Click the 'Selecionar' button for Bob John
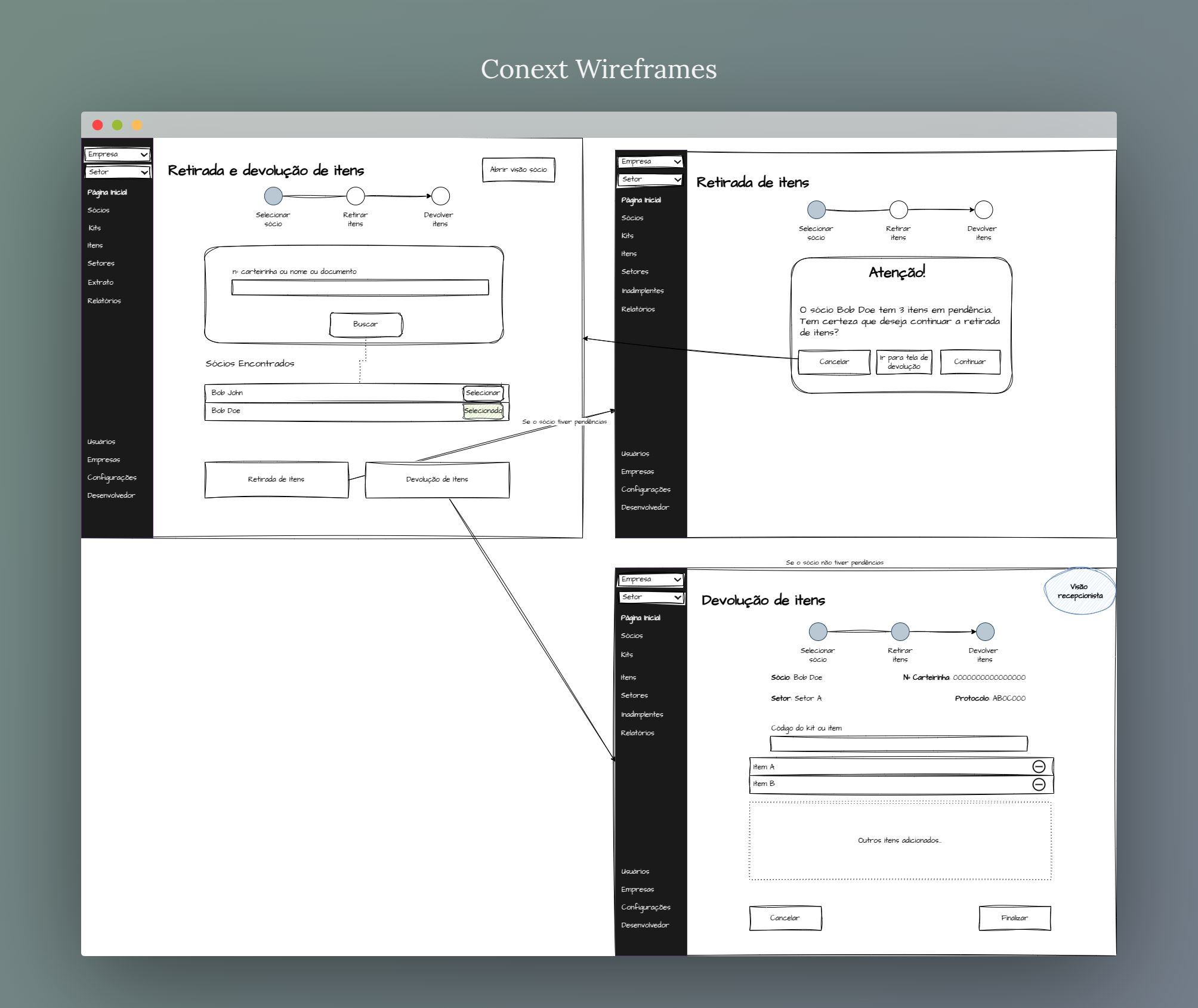The height and width of the screenshot is (1008, 1198). tap(483, 393)
